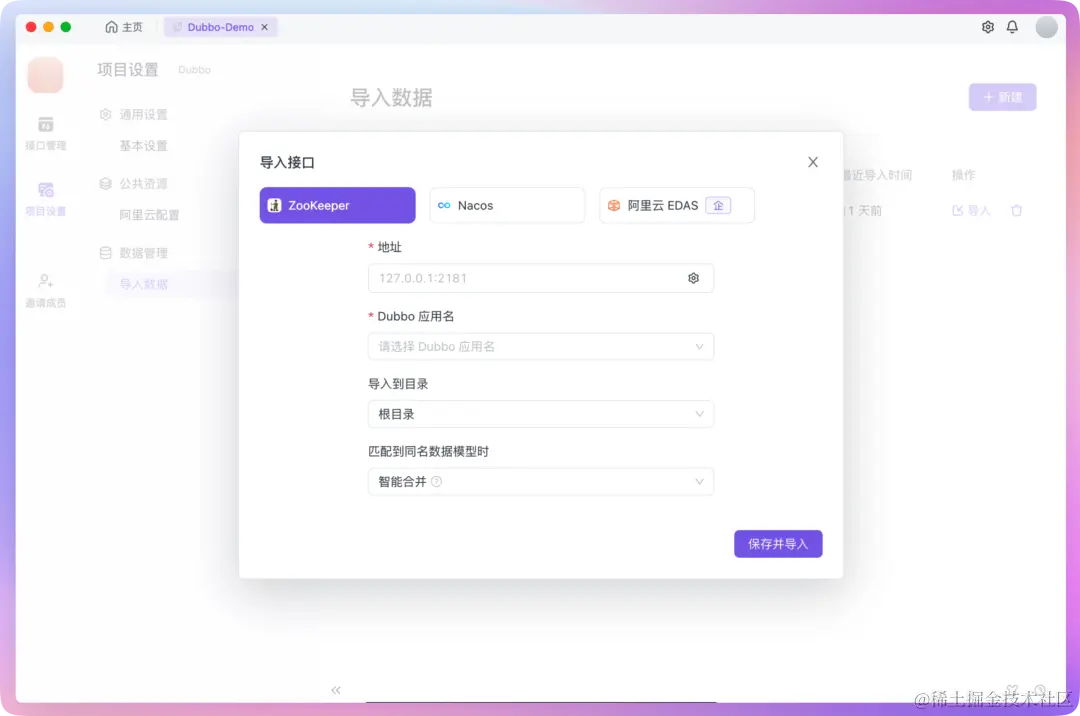Select the 项目设置 sidebar icon
Screen dimensions: 1080x716
tap(45, 195)
